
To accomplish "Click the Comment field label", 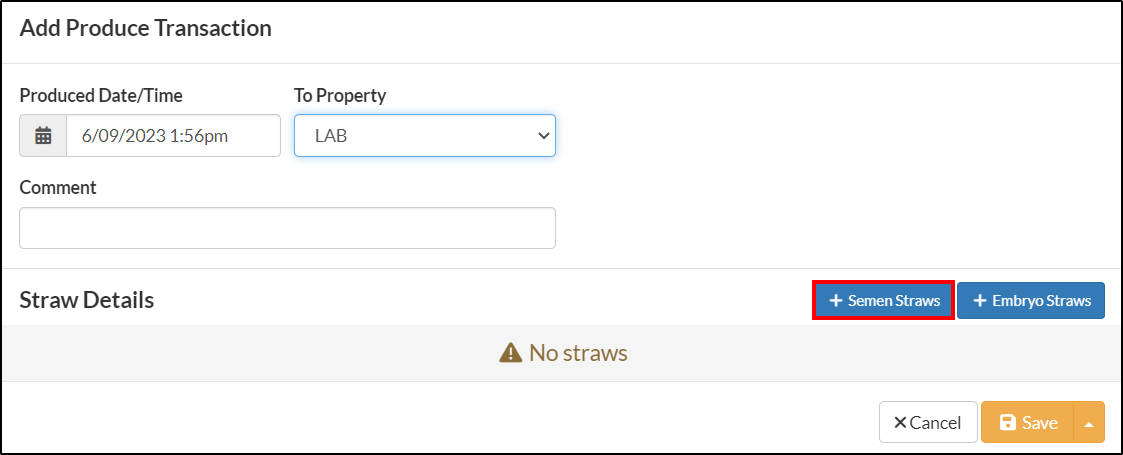I will [58, 188].
